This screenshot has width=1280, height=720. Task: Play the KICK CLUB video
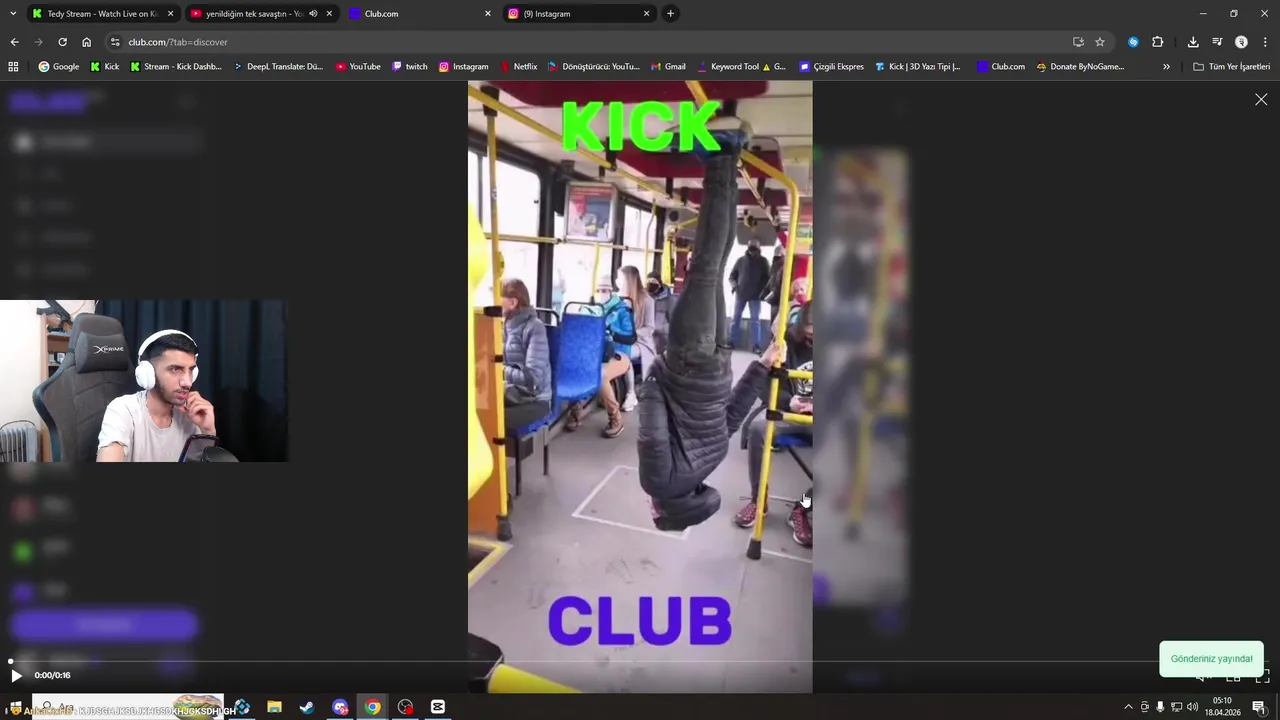point(16,675)
